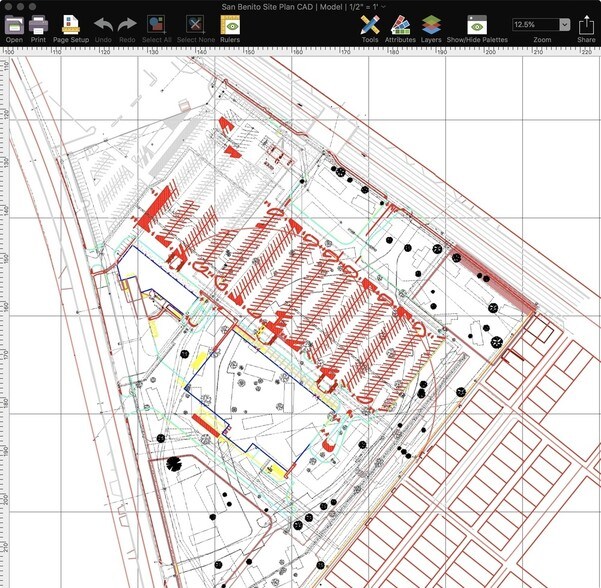The height and width of the screenshot is (588, 601).
Task: Open the Layers palette
Action: click(x=431, y=25)
